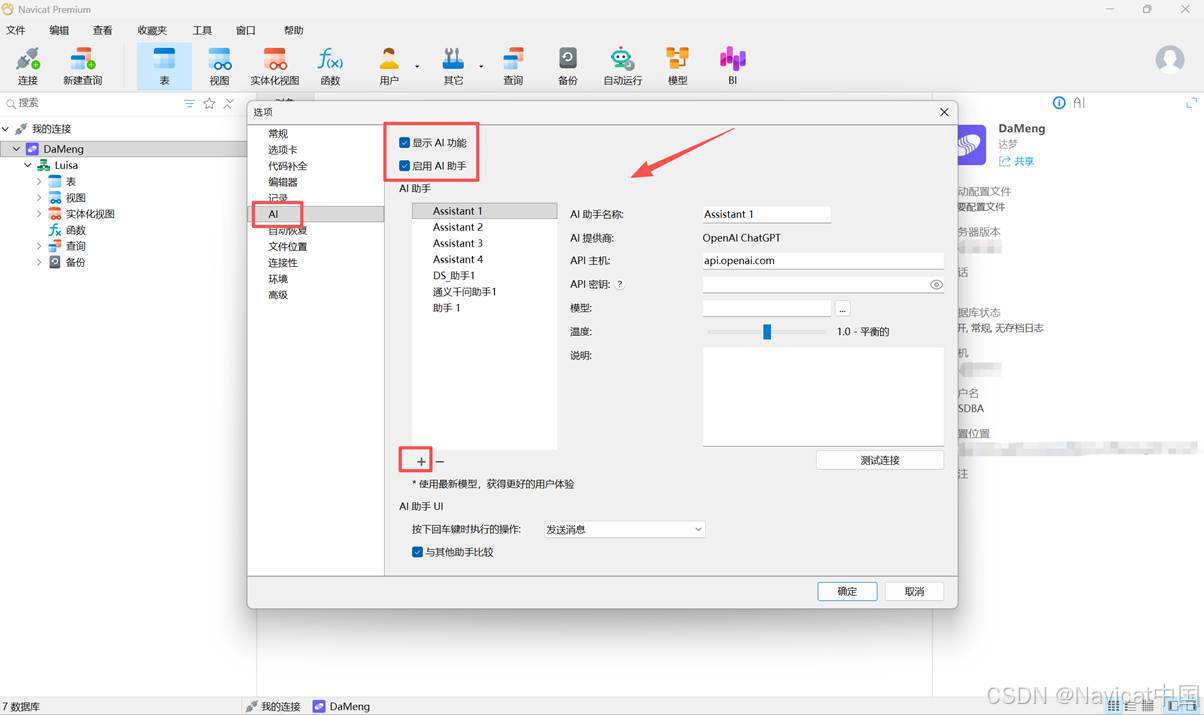This screenshot has height=715, width=1204.
Task: Click the 备份 toolbar icon
Action: click(568, 66)
